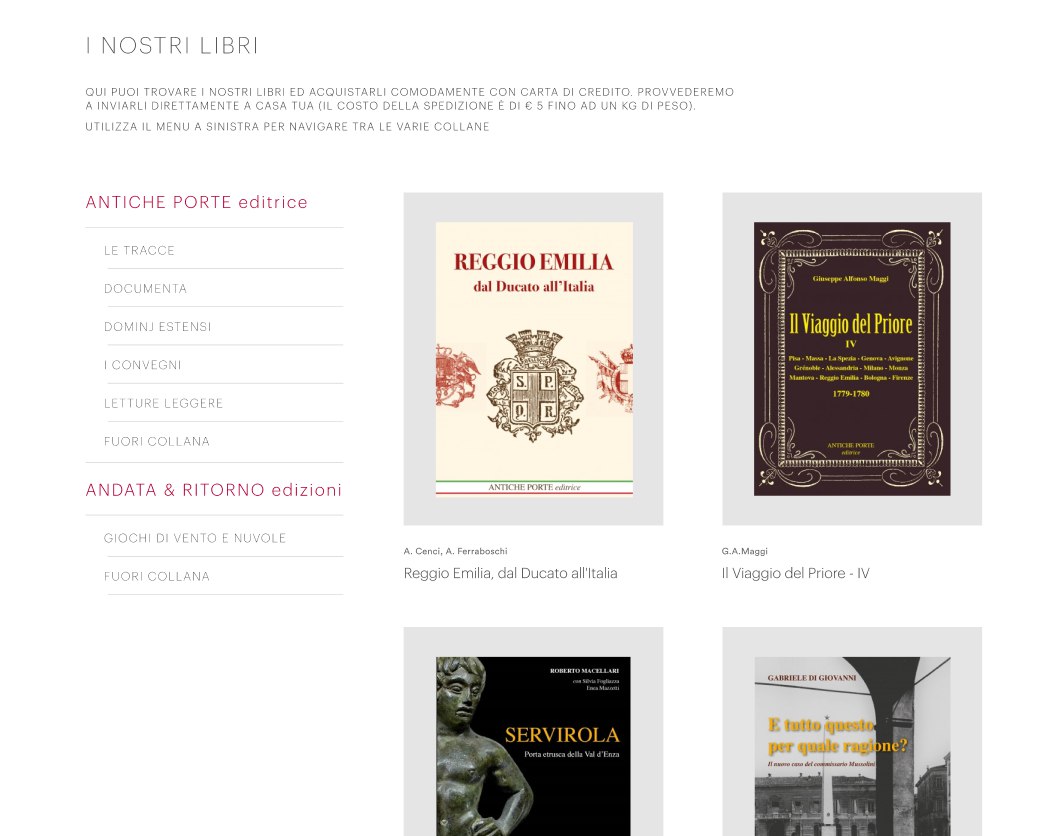Click ANTICHE PORTE editrice heading
This screenshot has width=1059, height=836.
[x=197, y=202]
